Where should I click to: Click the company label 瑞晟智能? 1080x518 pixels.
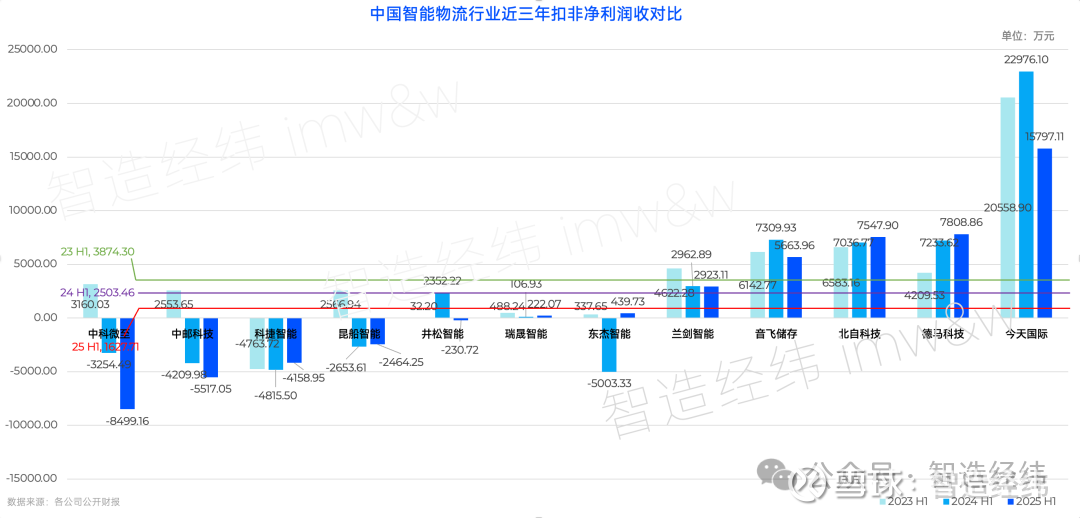click(526, 334)
